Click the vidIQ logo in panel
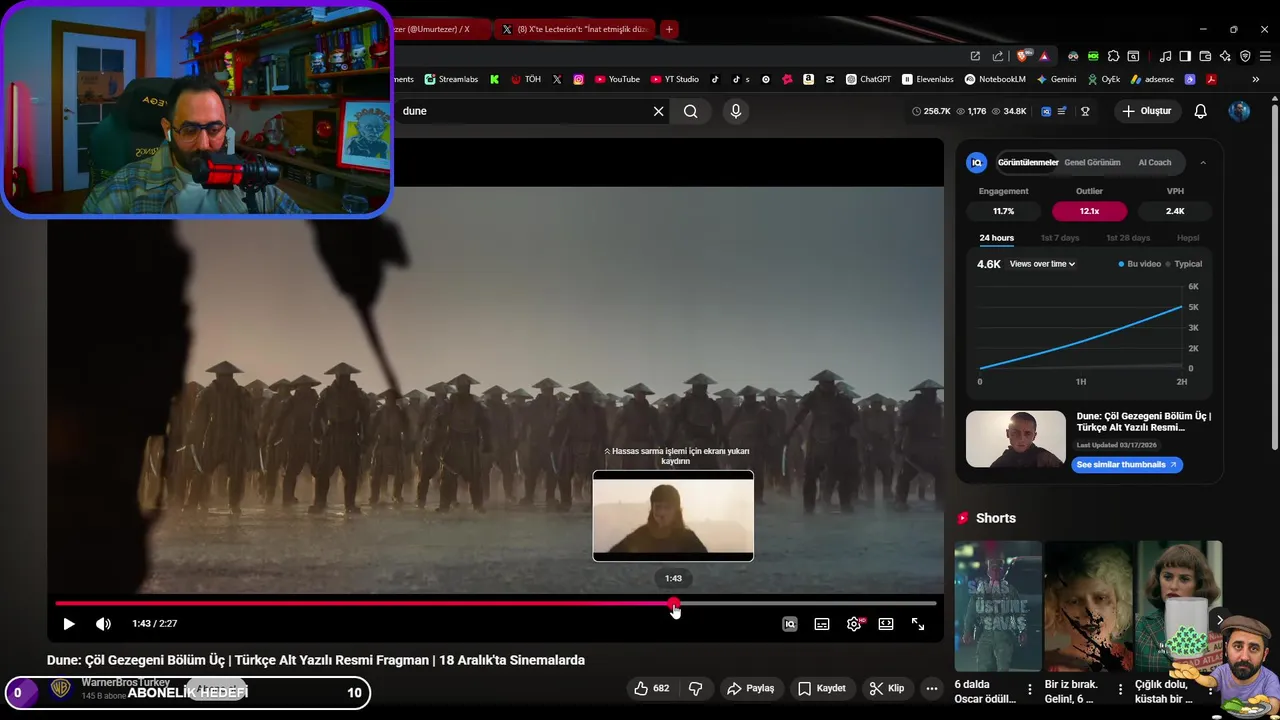 pyautogui.click(x=977, y=162)
